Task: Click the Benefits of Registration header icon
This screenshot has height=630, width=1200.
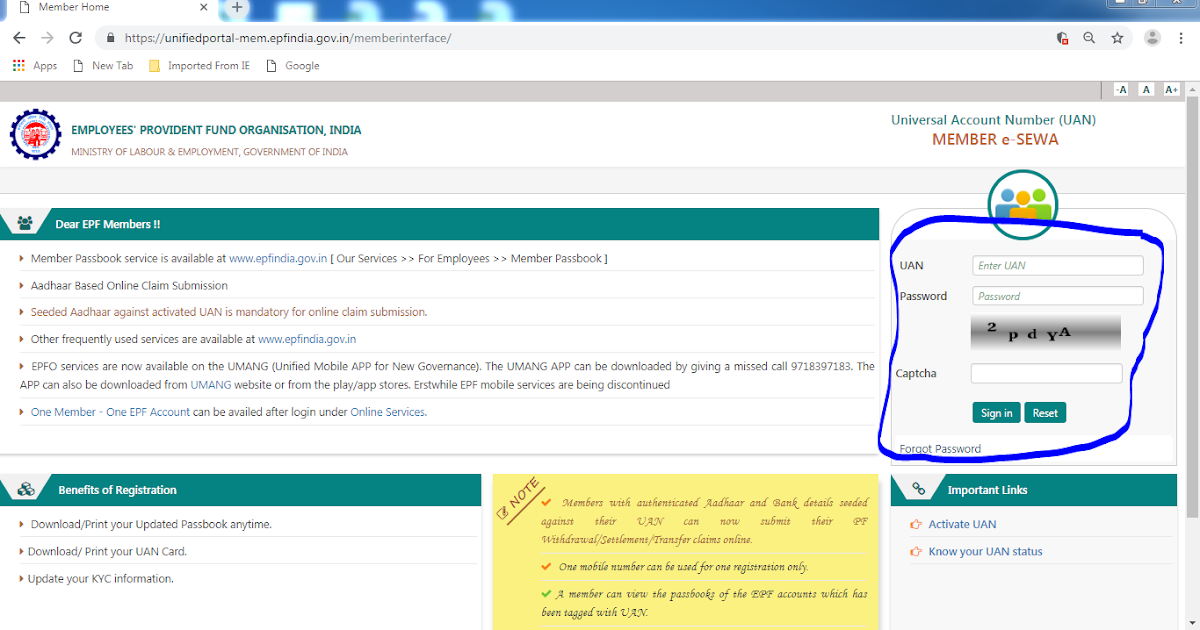Action: tap(24, 489)
